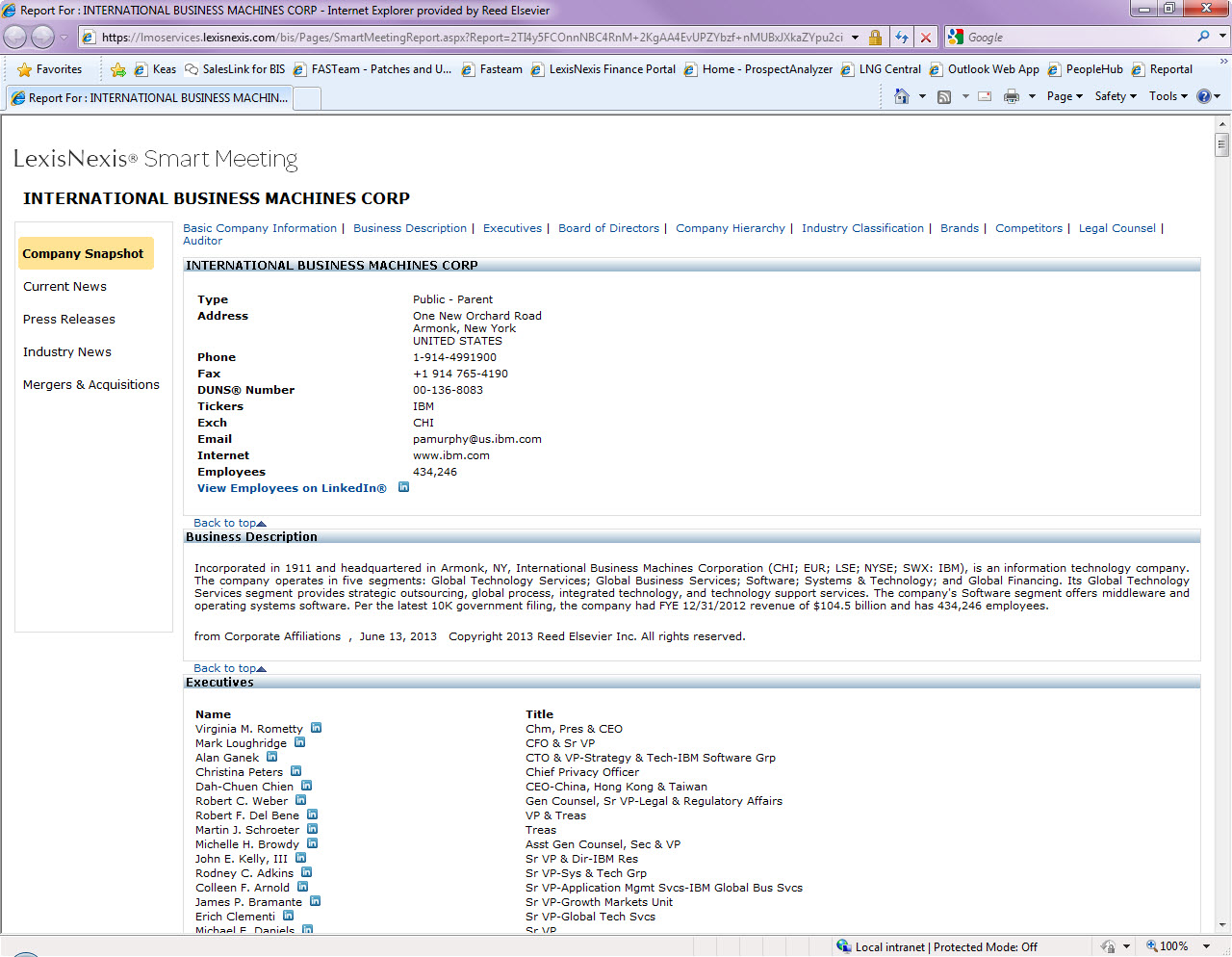This screenshot has width=1232, height=957.
Task: Open the LexisNexis Finance Portal favorite
Action: pos(603,69)
